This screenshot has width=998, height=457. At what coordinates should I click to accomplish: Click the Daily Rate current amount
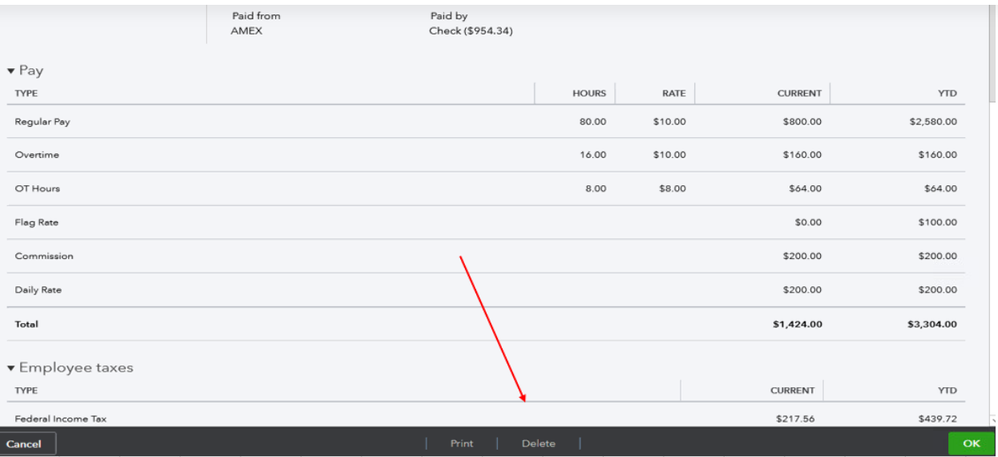point(801,290)
